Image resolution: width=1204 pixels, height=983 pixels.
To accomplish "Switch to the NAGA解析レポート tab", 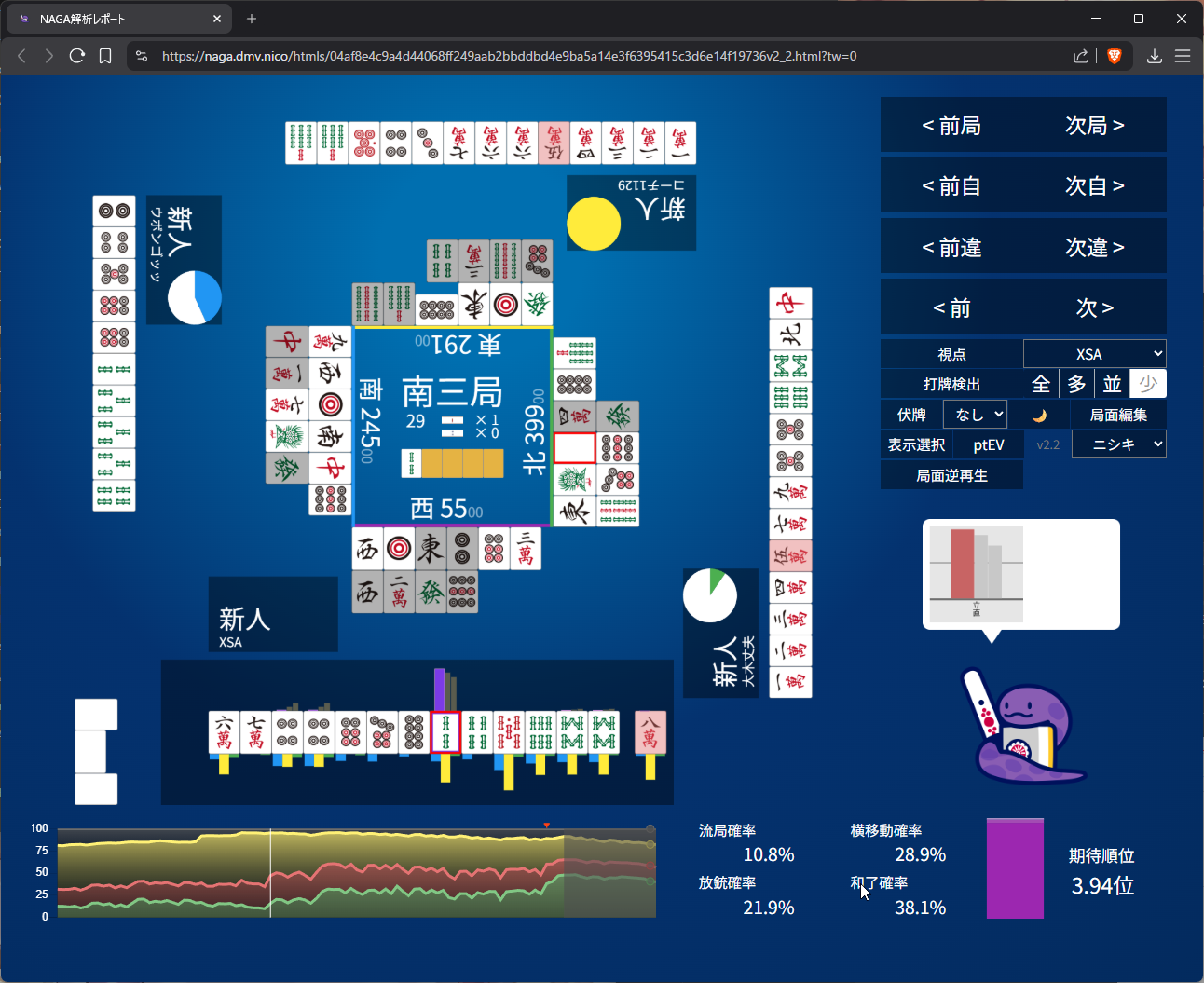I will [x=116, y=19].
